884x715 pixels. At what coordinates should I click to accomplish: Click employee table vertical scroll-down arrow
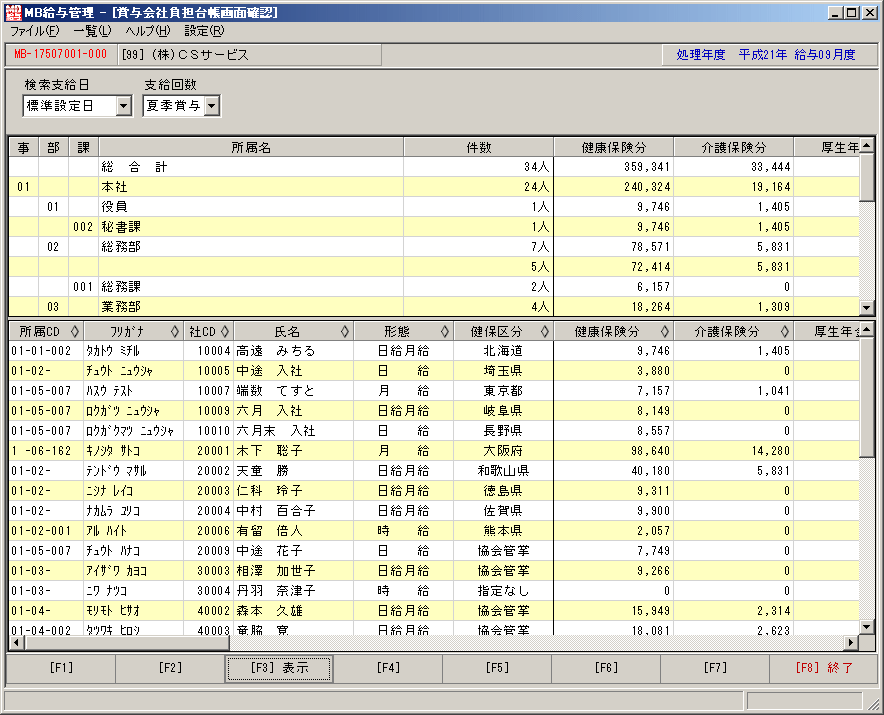pyautogui.click(x=867, y=627)
